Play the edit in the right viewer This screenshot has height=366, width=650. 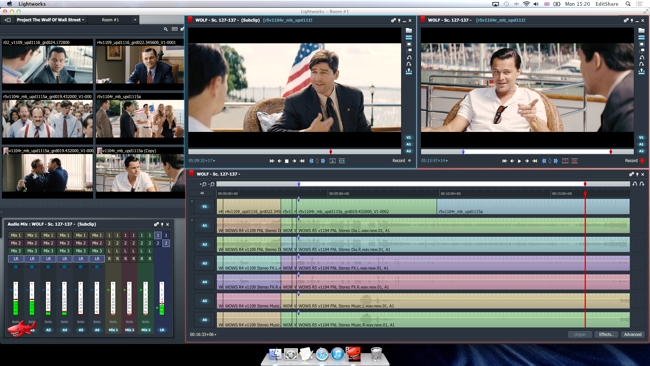(x=519, y=161)
